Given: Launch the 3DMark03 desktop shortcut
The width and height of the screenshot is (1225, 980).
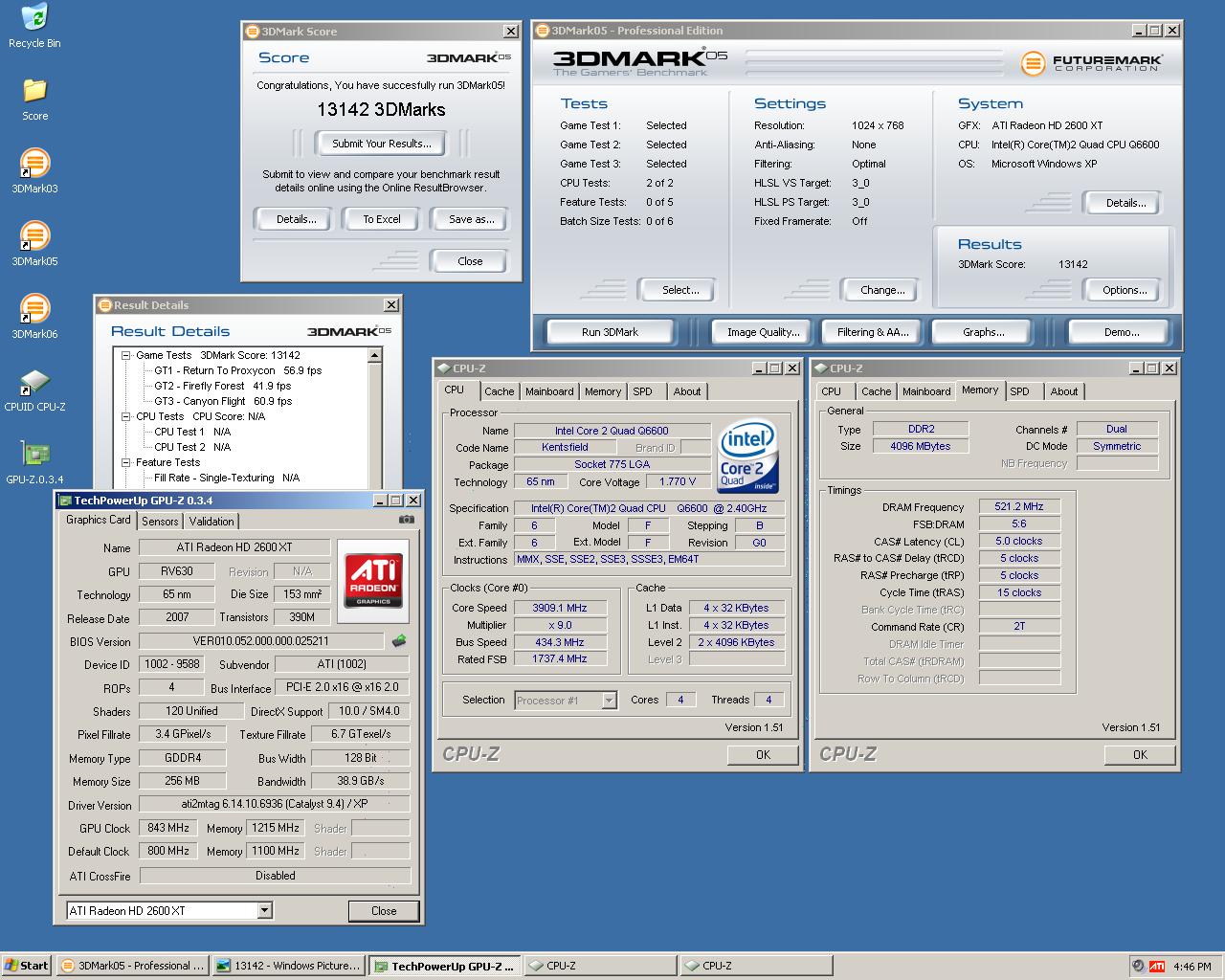Looking at the screenshot, I should click(34, 171).
